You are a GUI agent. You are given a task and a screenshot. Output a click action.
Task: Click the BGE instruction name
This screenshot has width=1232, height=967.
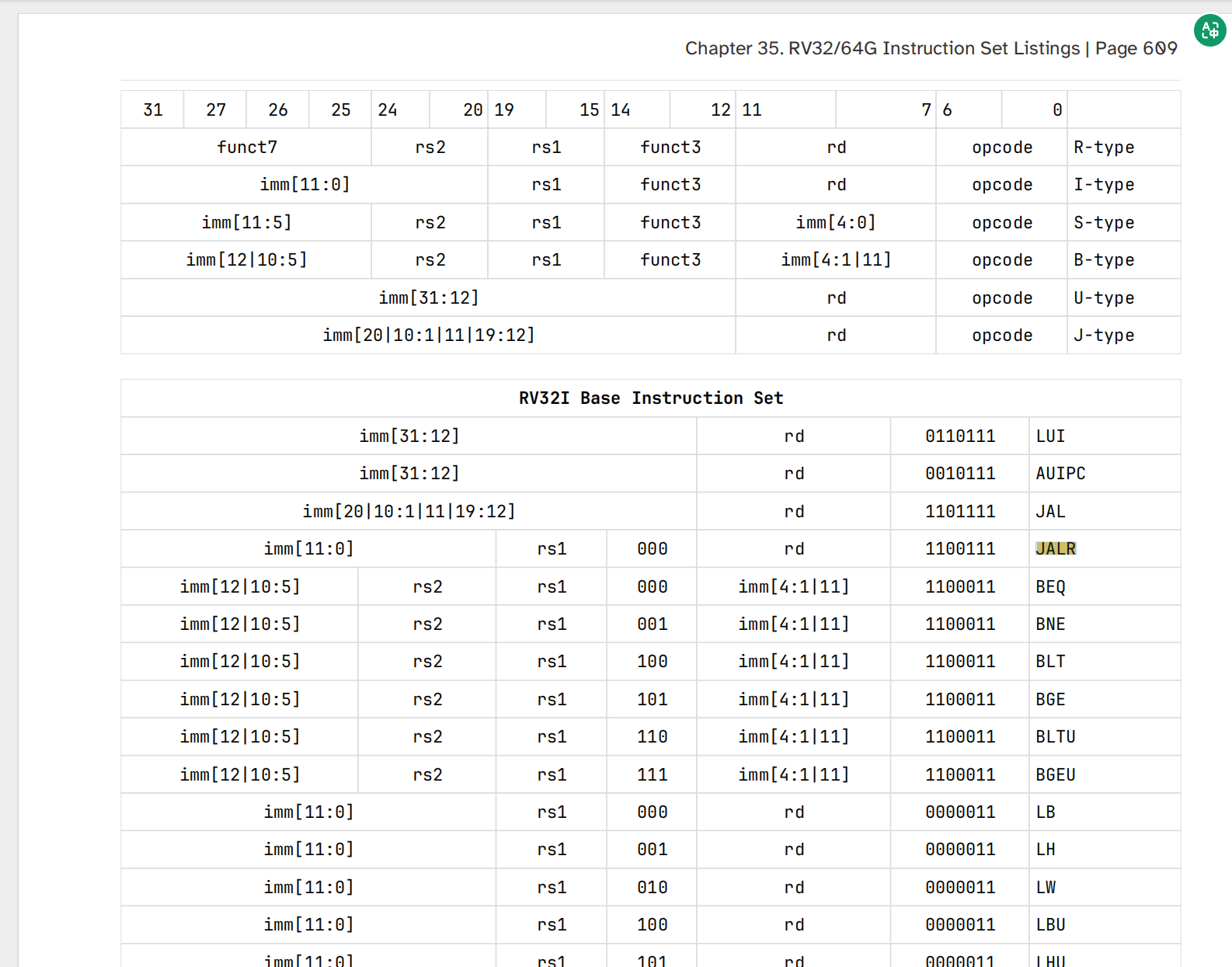[x=1050, y=699]
